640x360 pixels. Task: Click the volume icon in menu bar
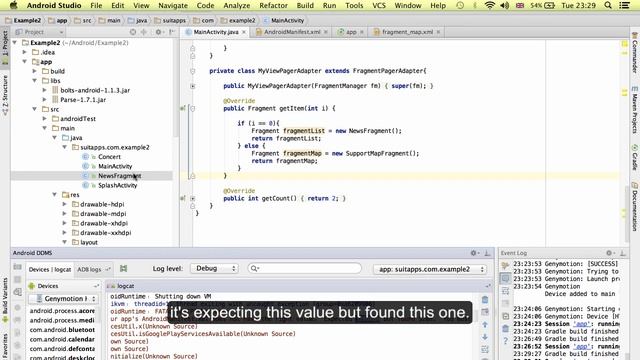504,5
